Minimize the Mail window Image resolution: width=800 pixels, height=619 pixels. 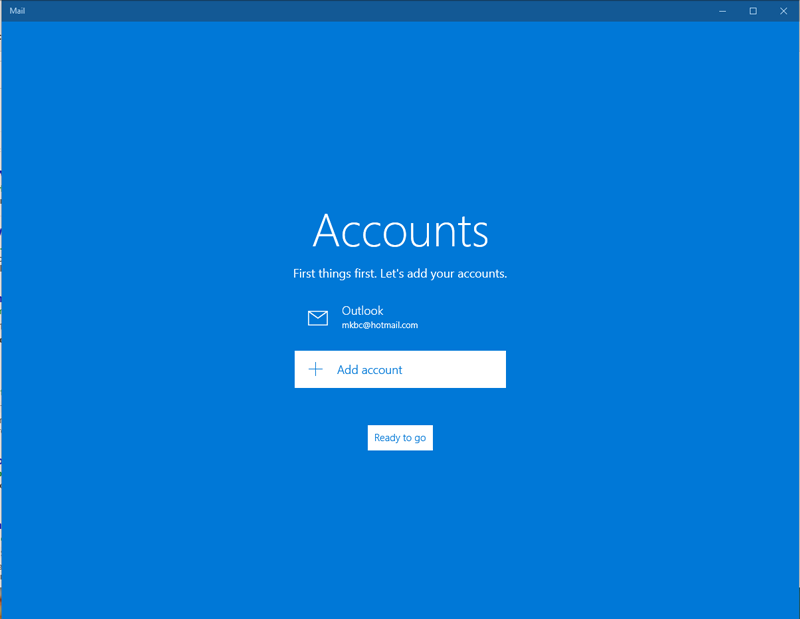point(722,11)
